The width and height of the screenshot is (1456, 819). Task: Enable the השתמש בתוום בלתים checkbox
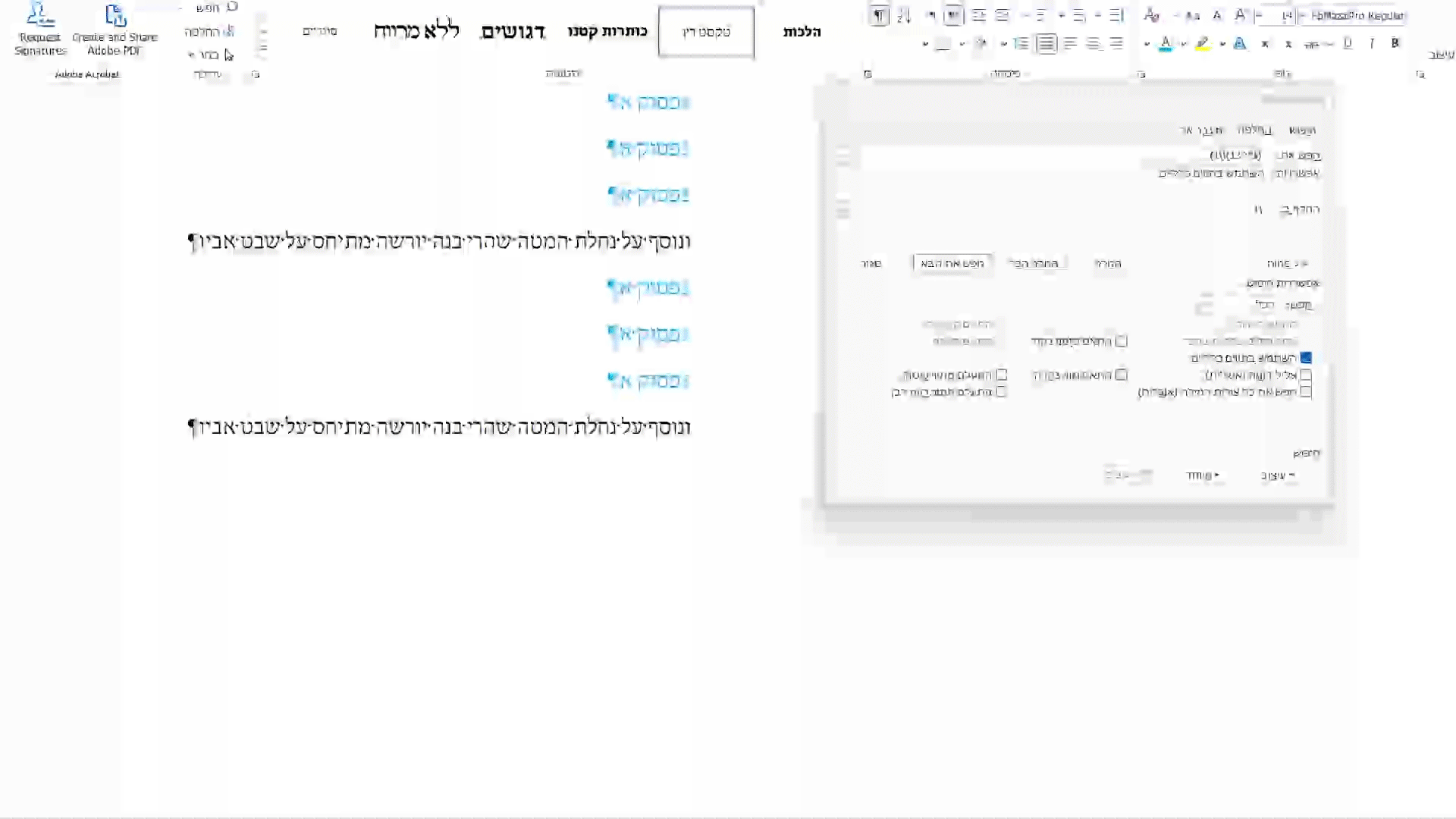pyautogui.click(x=1307, y=358)
